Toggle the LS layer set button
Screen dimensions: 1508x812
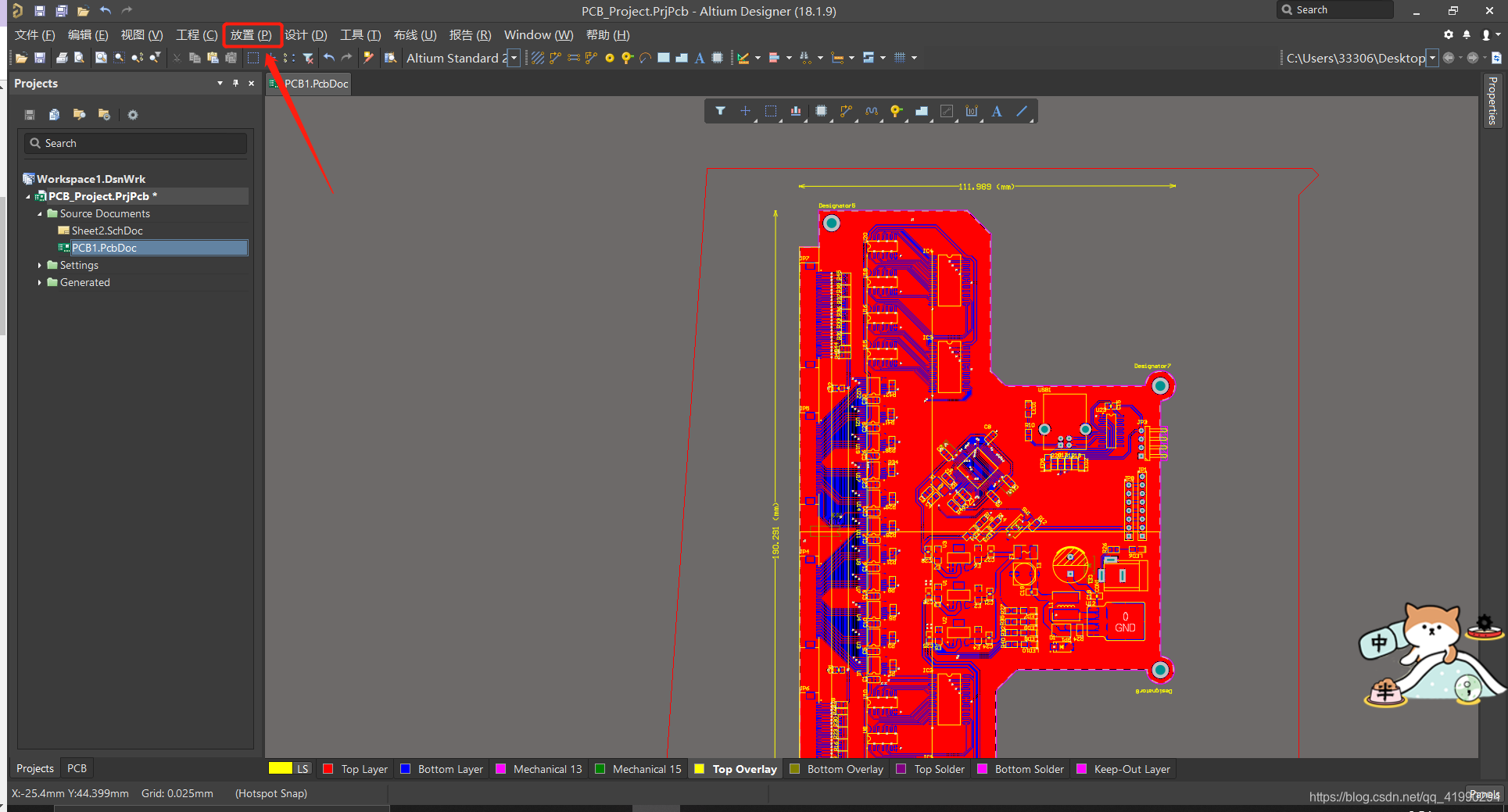pyautogui.click(x=302, y=769)
